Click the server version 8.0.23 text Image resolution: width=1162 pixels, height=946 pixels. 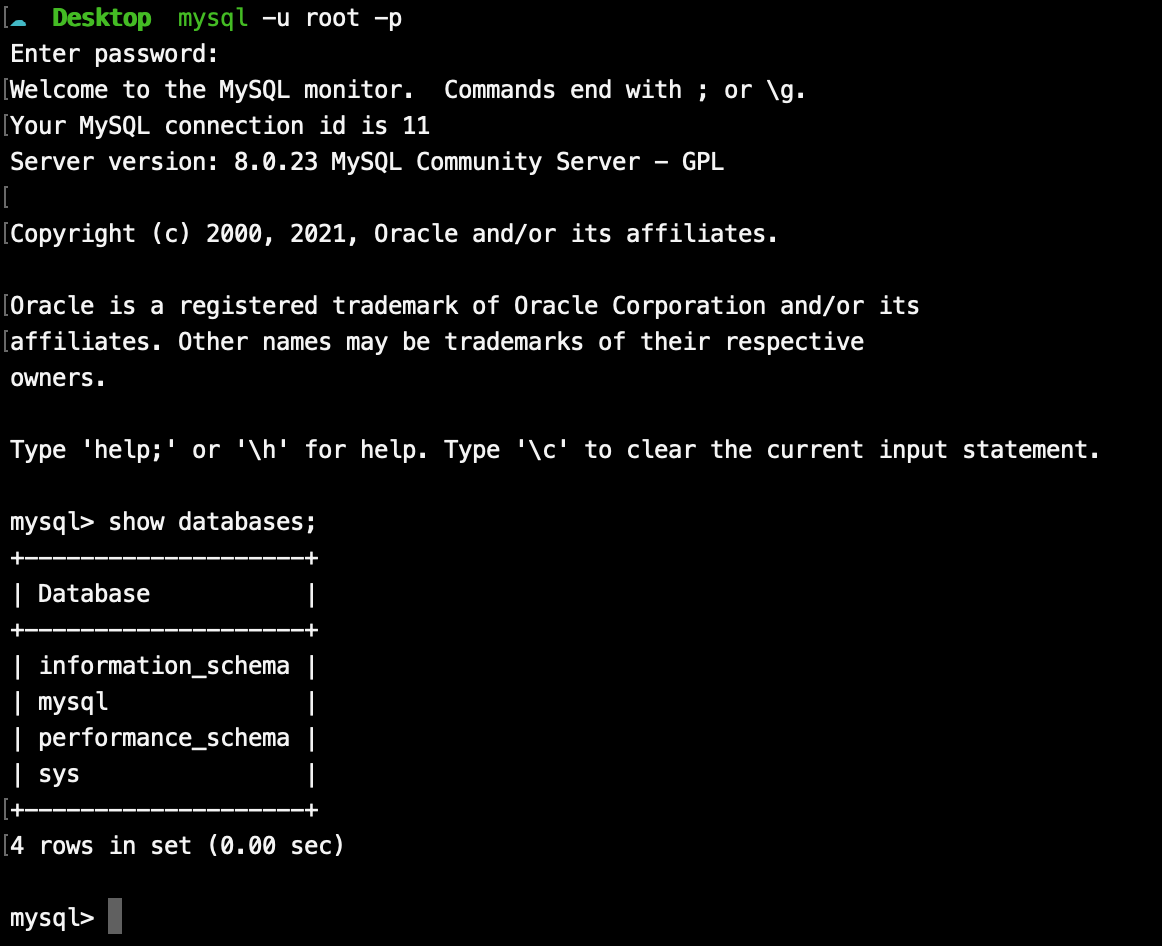click(x=276, y=161)
